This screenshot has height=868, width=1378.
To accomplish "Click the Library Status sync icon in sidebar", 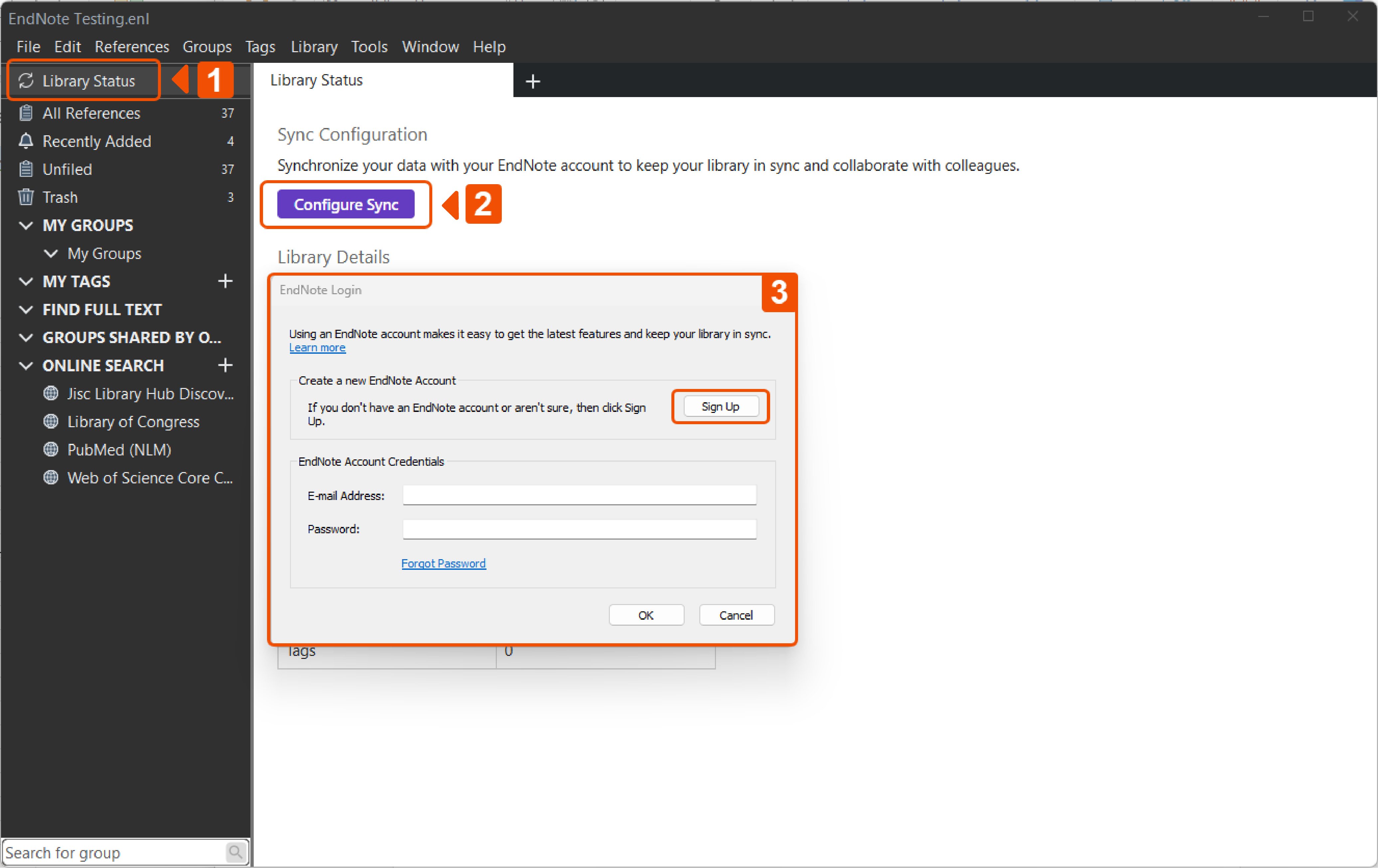I will [x=26, y=81].
